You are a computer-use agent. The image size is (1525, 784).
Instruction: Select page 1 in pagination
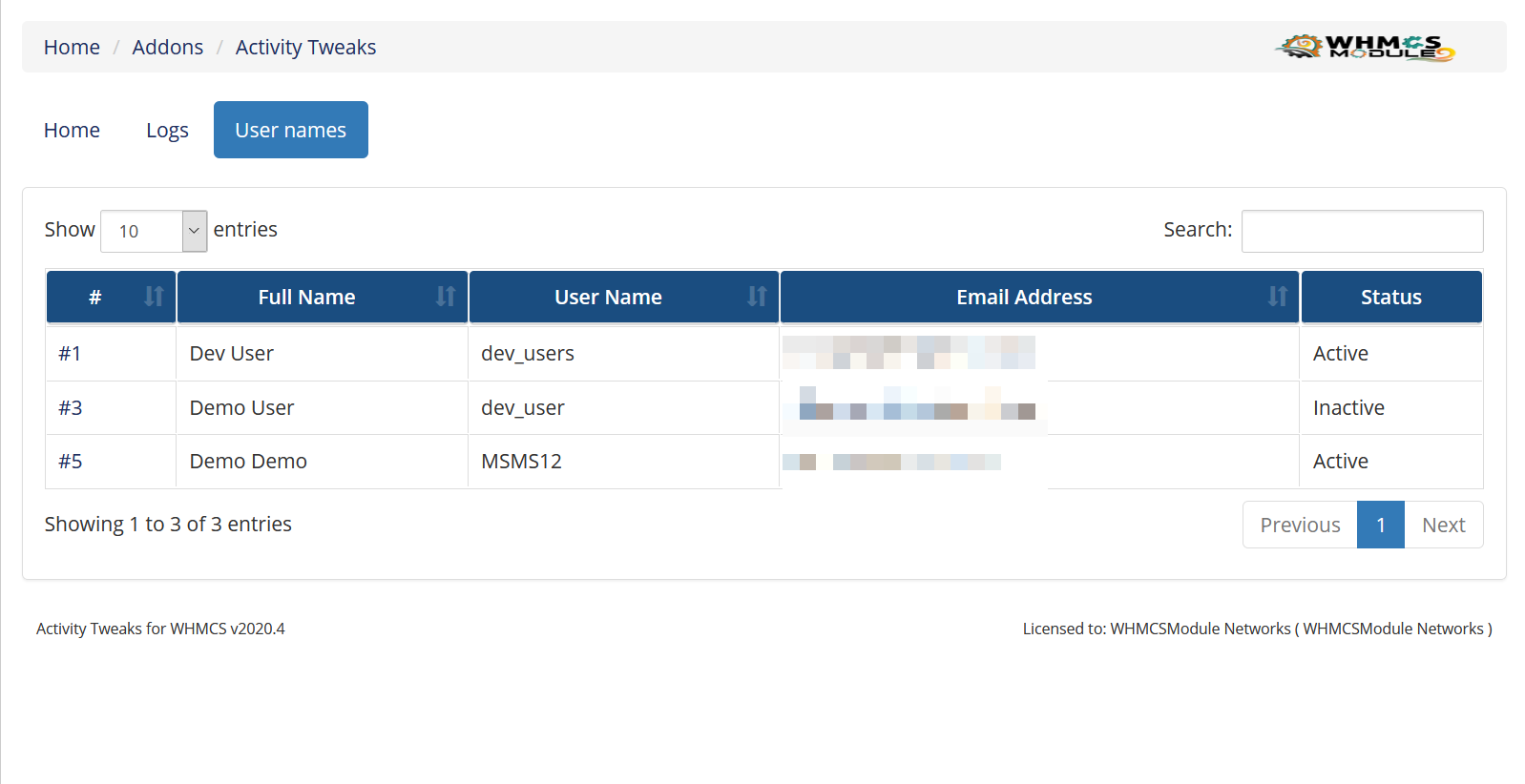(1381, 525)
